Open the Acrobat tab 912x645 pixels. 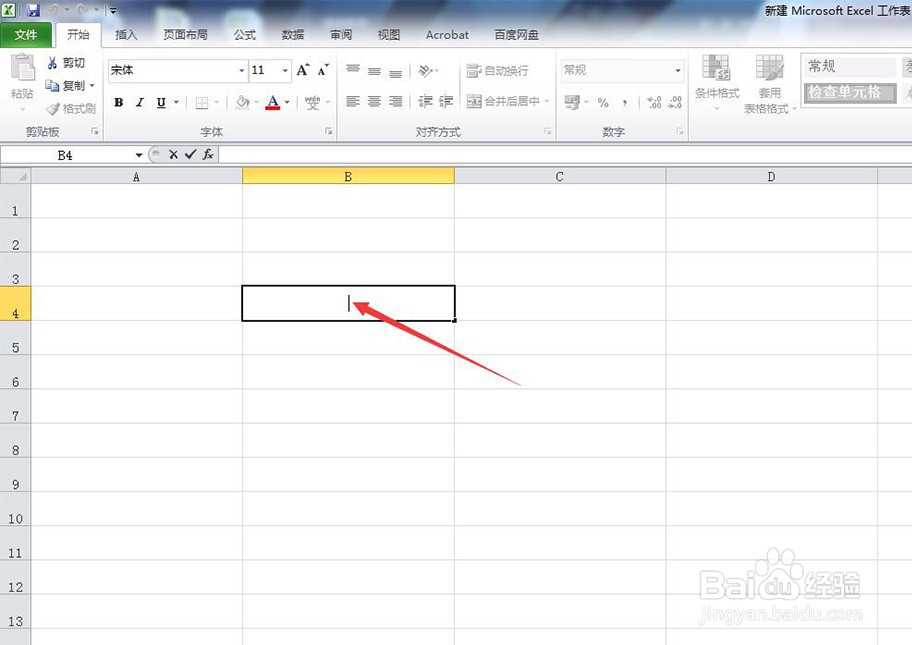447,35
